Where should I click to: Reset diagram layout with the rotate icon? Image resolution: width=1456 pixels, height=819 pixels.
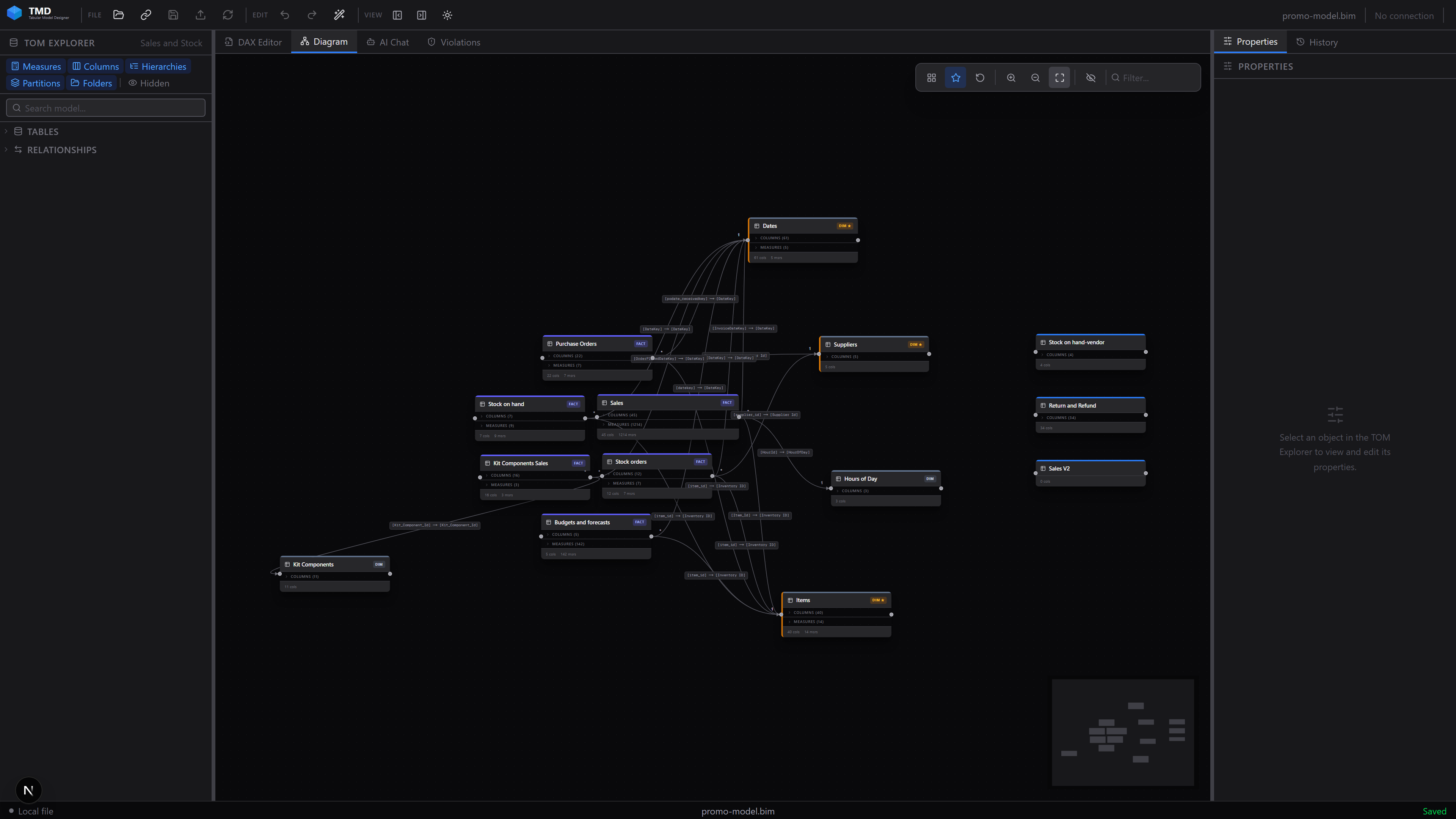click(980, 78)
